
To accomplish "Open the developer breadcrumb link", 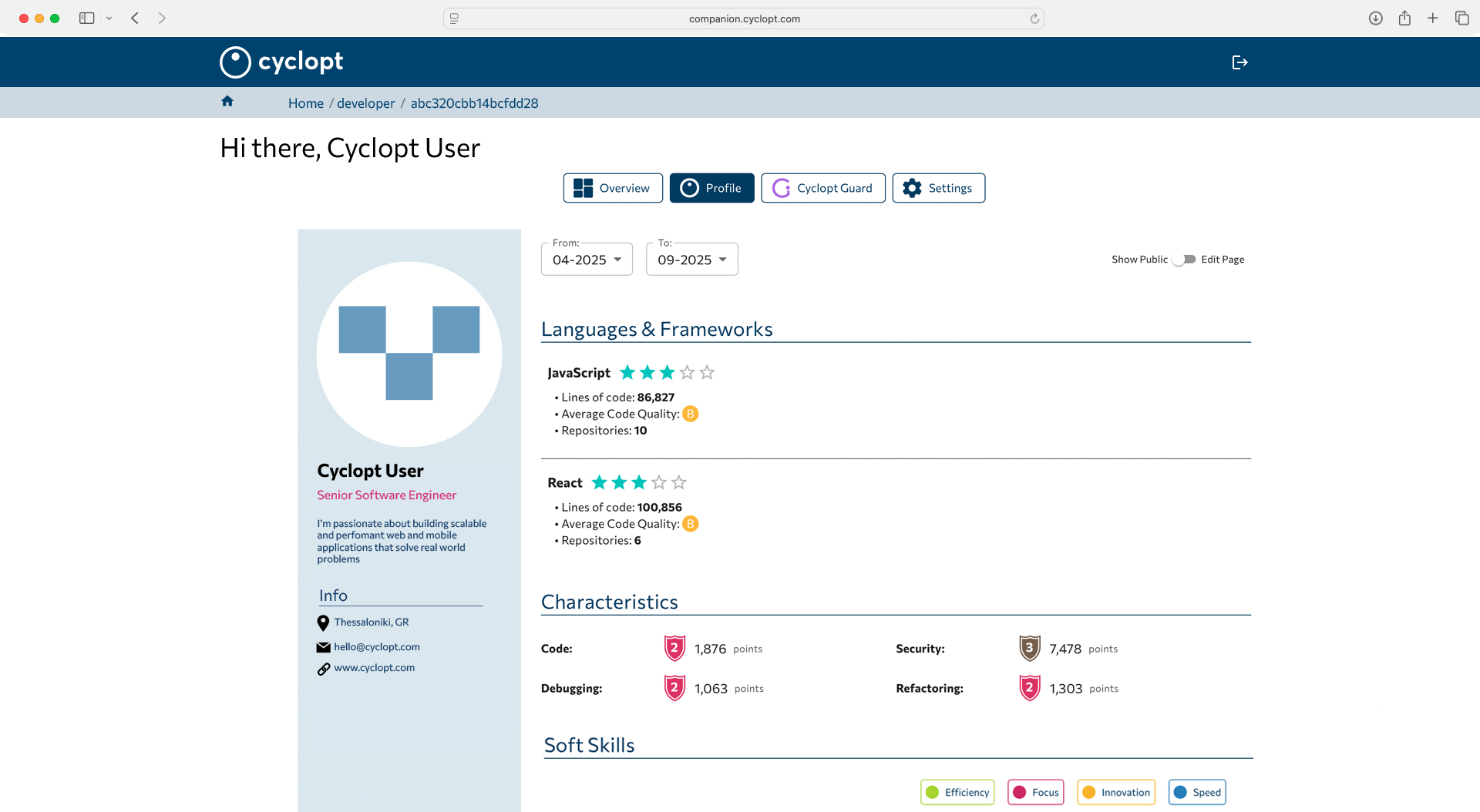I will tap(365, 102).
